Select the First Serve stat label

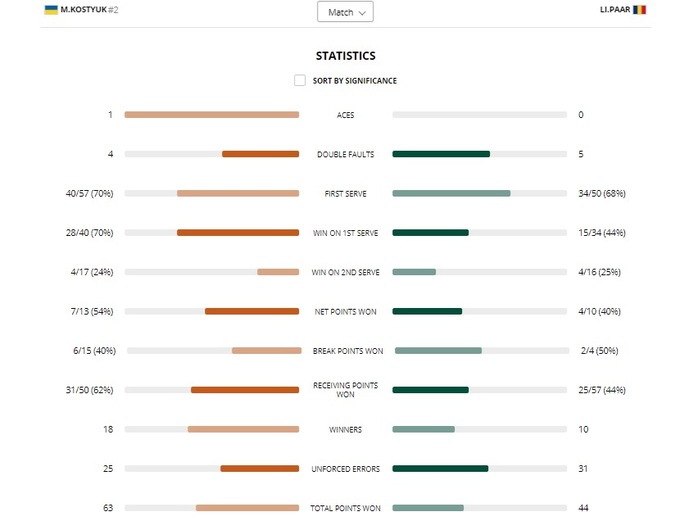click(345, 194)
